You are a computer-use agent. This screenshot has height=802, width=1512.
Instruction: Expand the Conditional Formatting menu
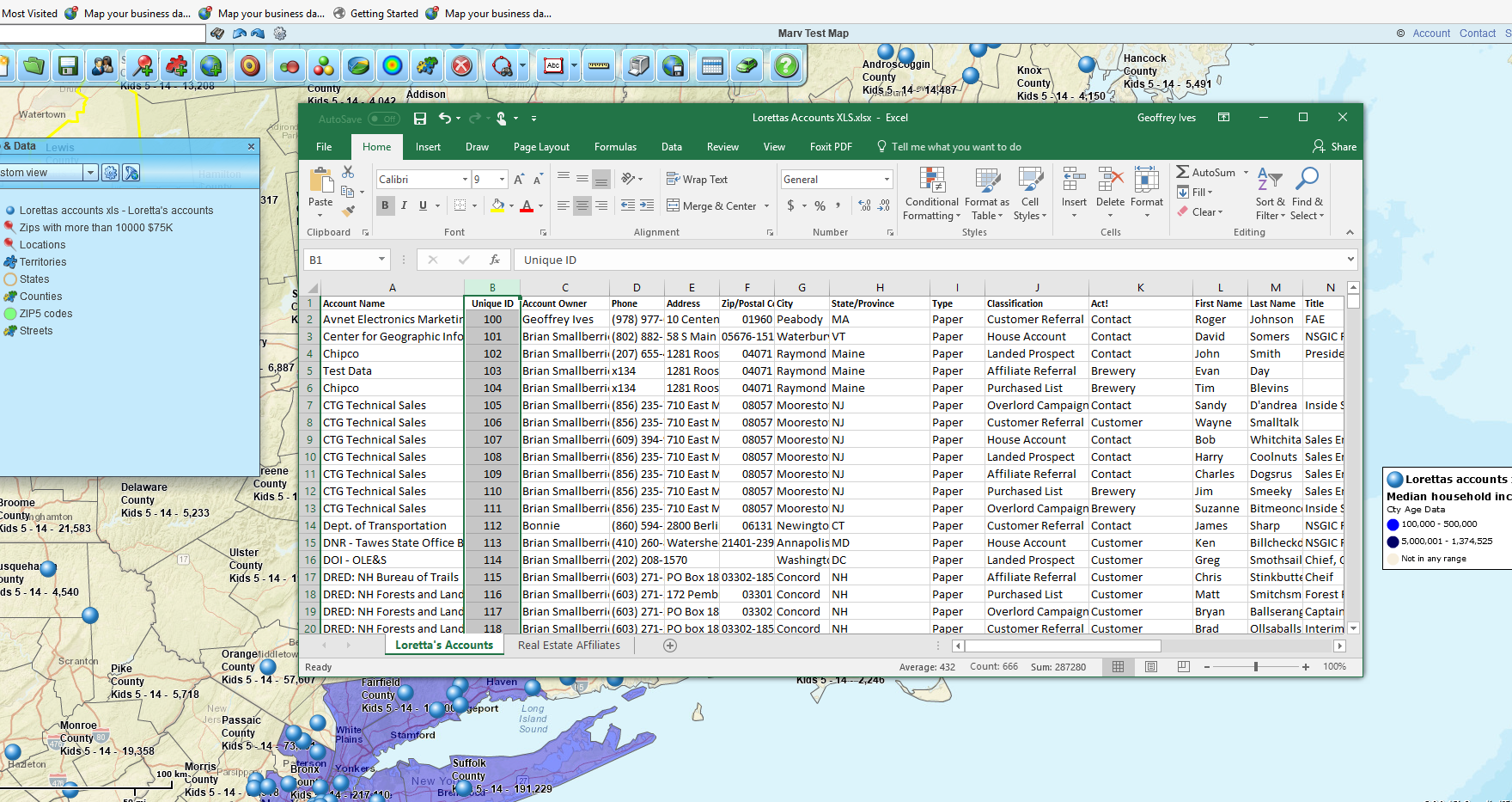pyautogui.click(x=932, y=193)
